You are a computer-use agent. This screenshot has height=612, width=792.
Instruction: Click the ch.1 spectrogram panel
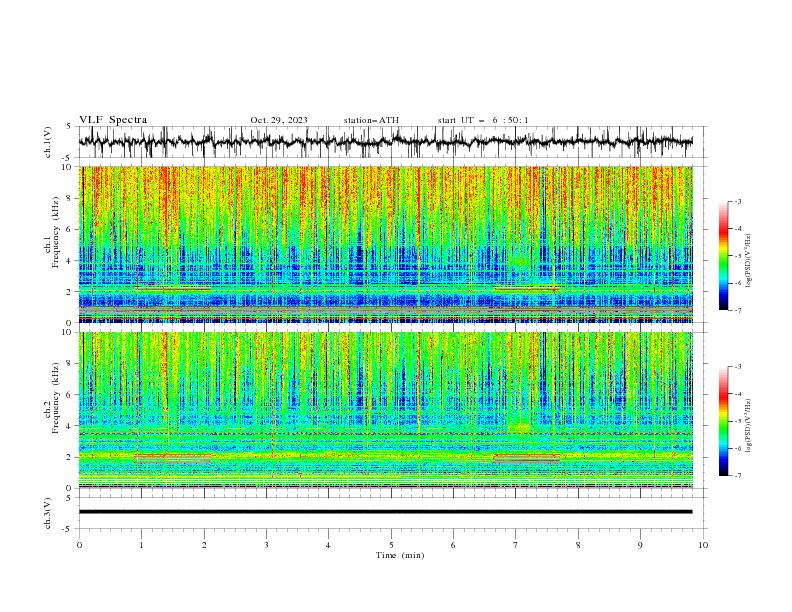pos(386,244)
